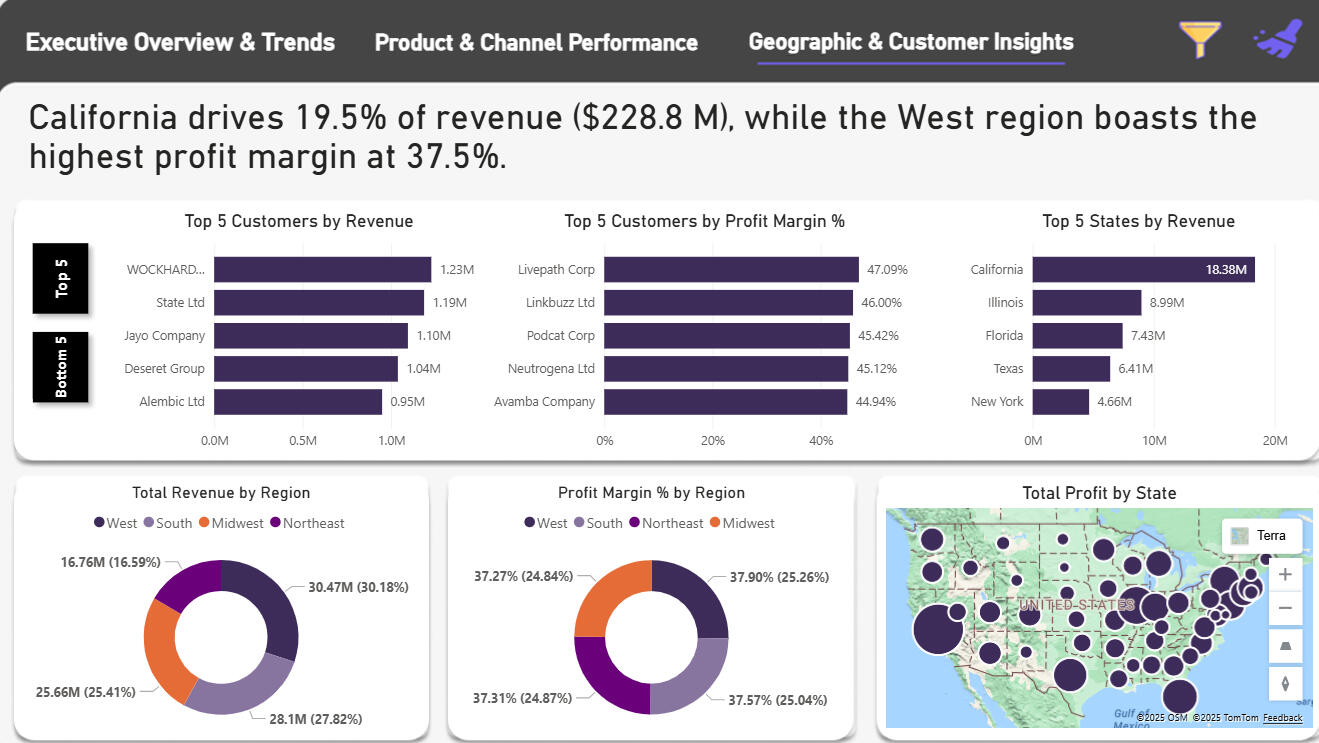The width and height of the screenshot is (1319, 743).
Task: Click the Texas bubble on the map
Action: (x=1069, y=674)
